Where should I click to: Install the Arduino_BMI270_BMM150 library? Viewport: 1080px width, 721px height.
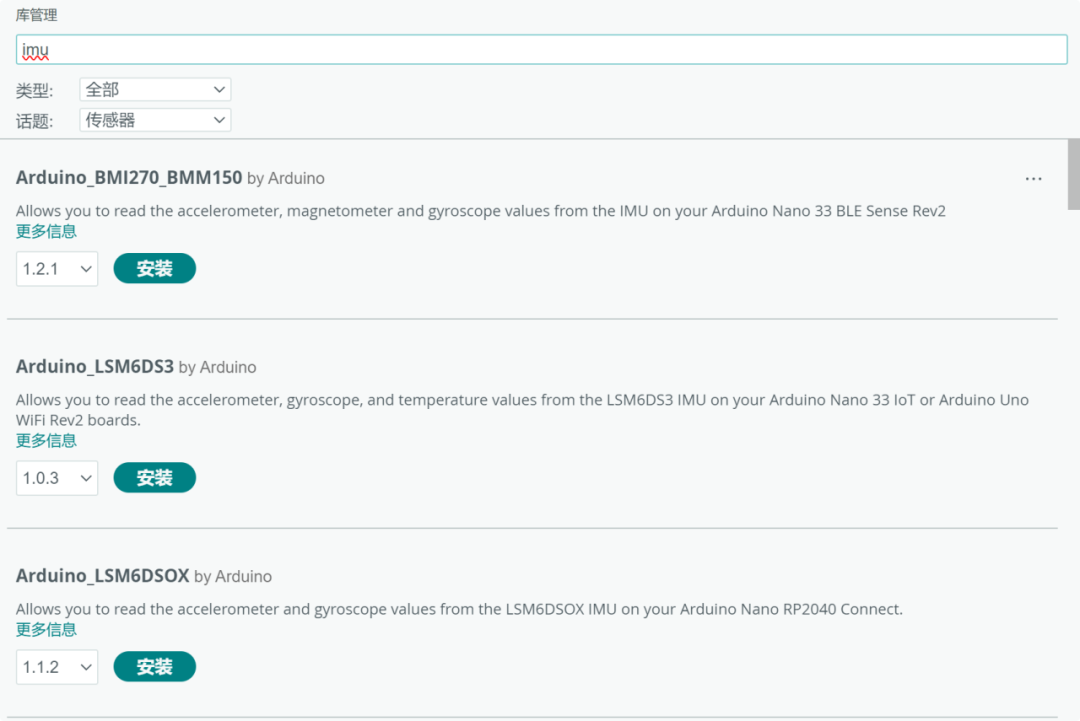click(x=155, y=269)
